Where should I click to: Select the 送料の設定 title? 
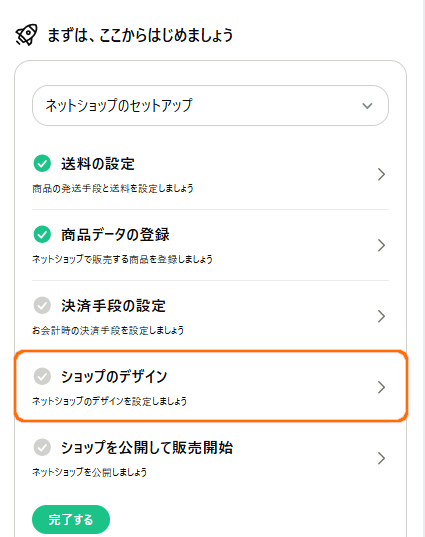click(98, 164)
